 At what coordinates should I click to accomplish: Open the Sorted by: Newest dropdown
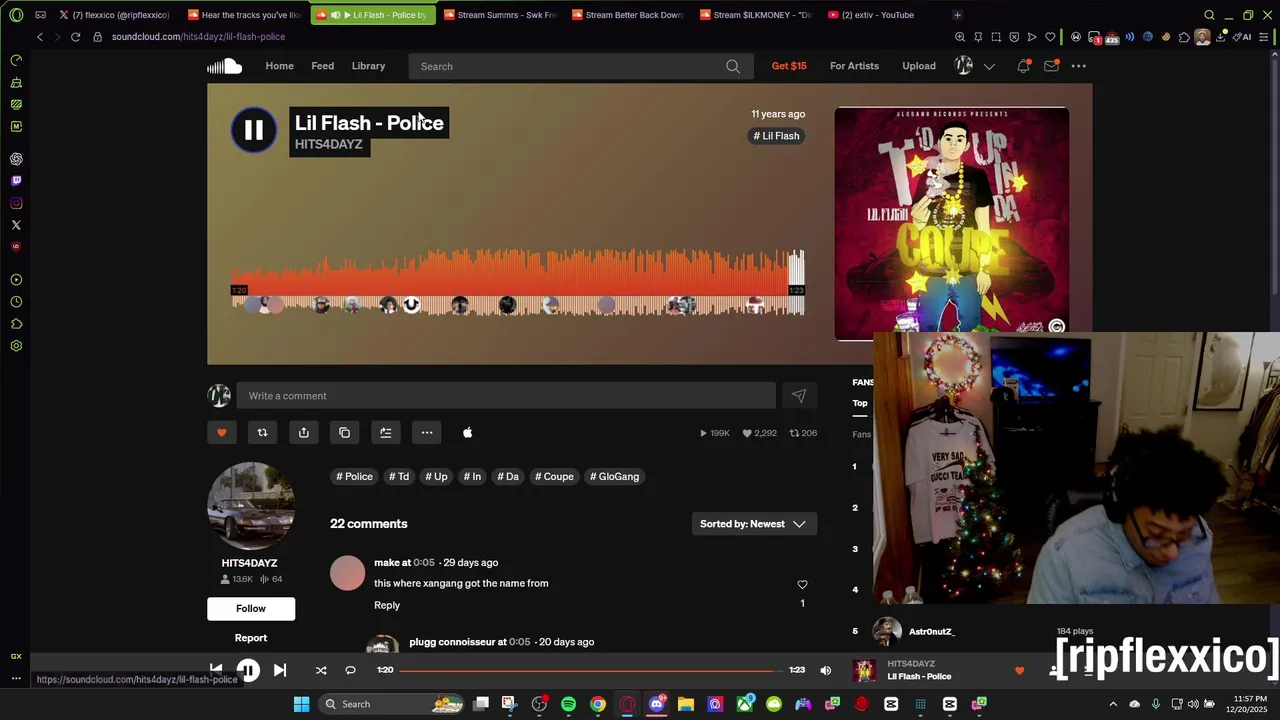[x=754, y=524]
